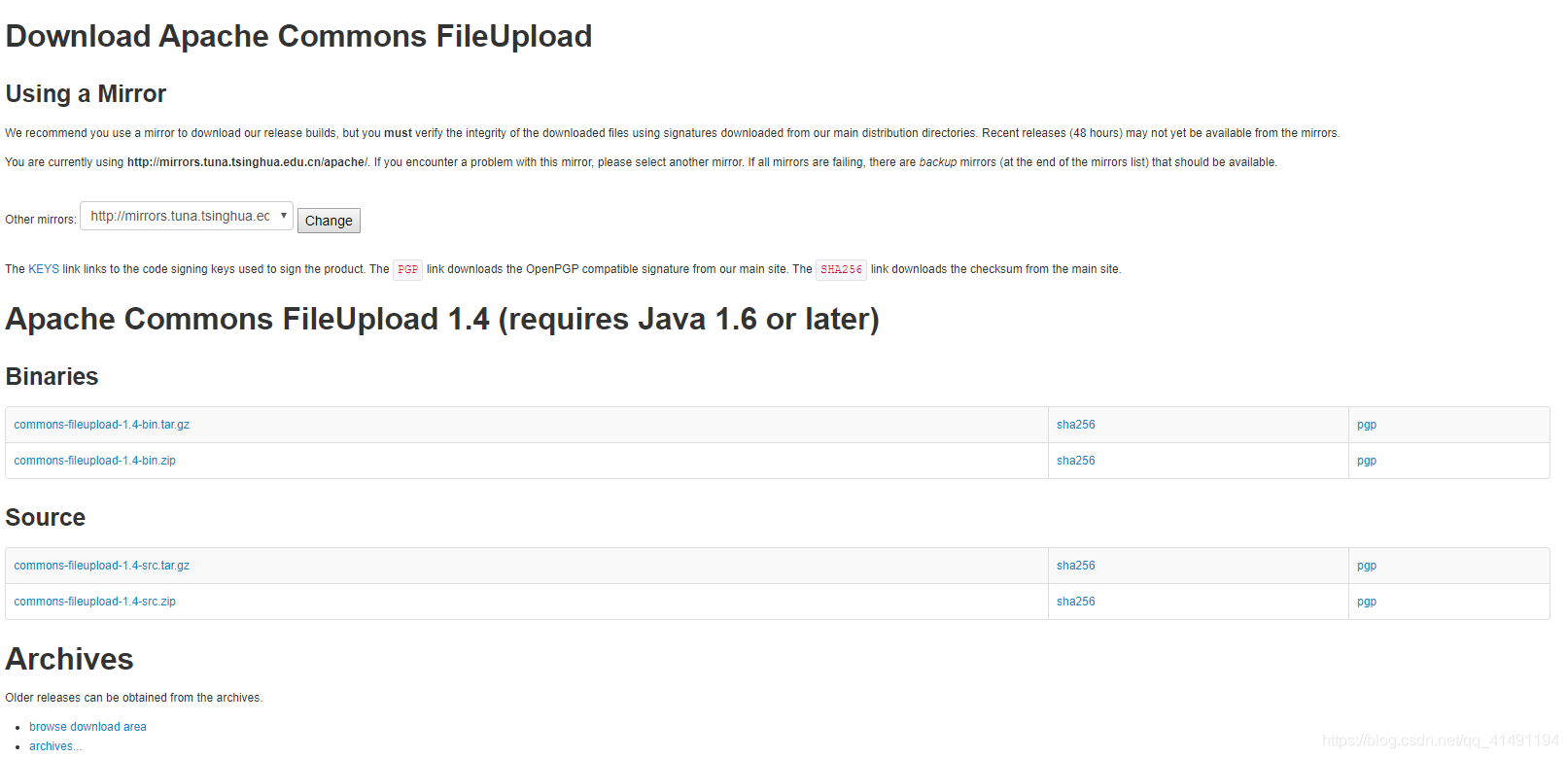This screenshot has height=758, width=1568.
Task: Click the Download Apache Commons FileUpload heading
Action: 298,36
